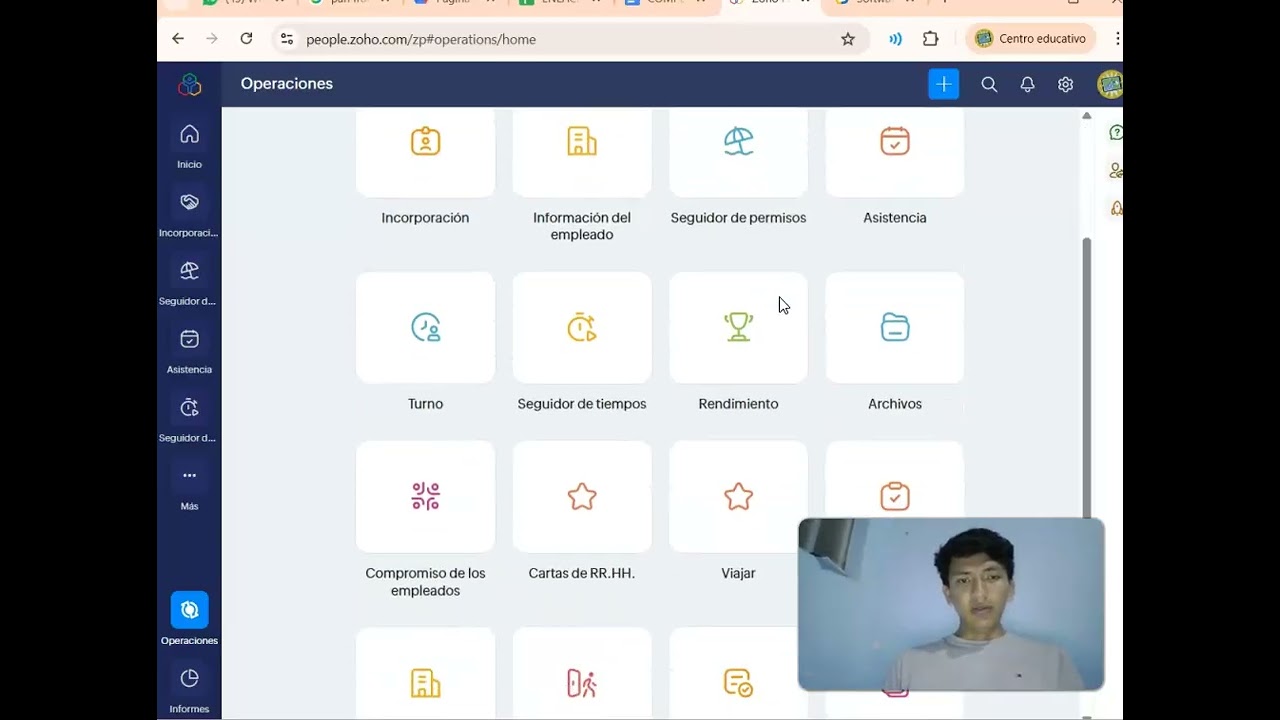The height and width of the screenshot is (720, 1280).
Task: Open the browser extensions puzzle icon
Action: tap(930, 39)
